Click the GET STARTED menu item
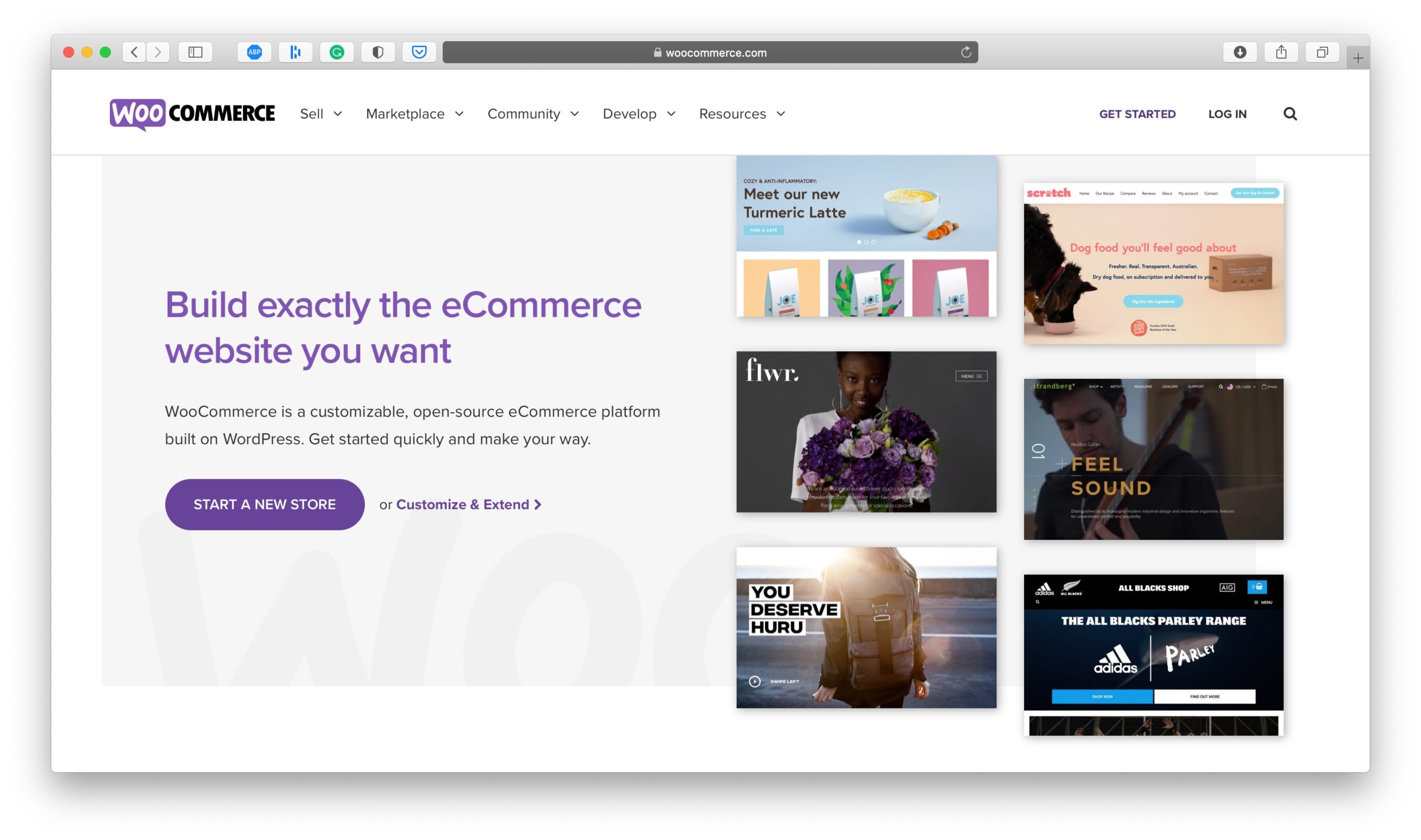 (x=1137, y=113)
